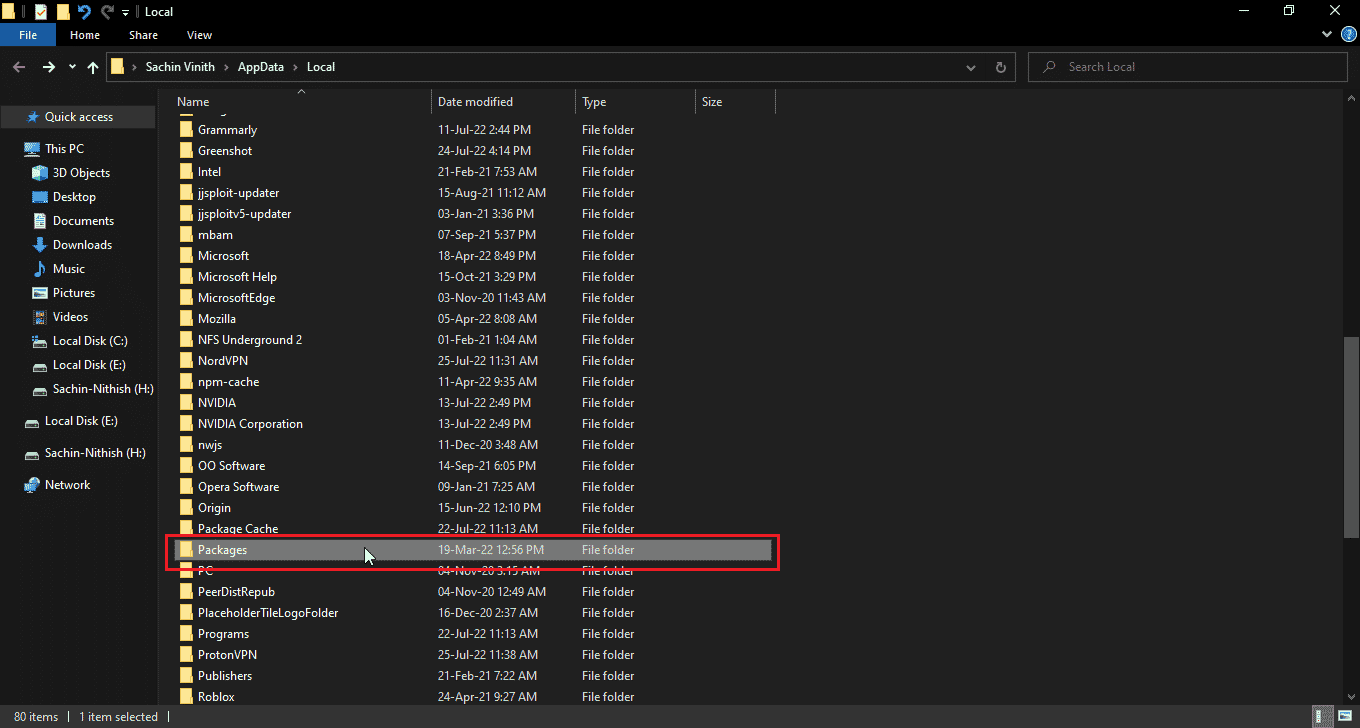
Task: Open Pictures in the navigation pane
Action: pyautogui.click(x=74, y=293)
